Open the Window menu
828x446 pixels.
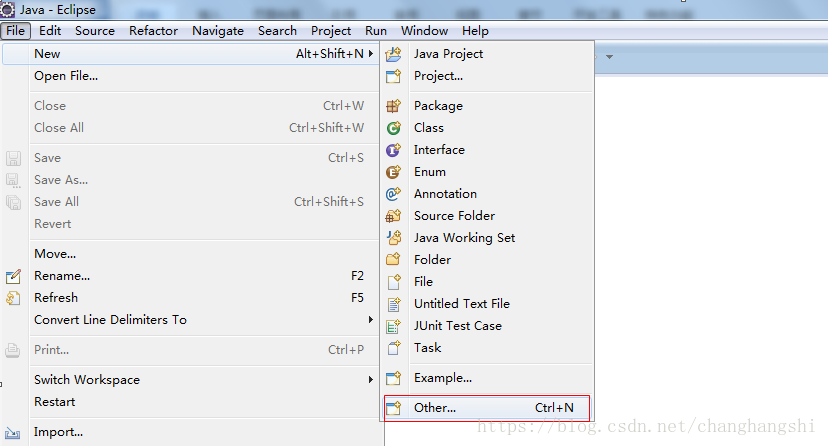425,31
